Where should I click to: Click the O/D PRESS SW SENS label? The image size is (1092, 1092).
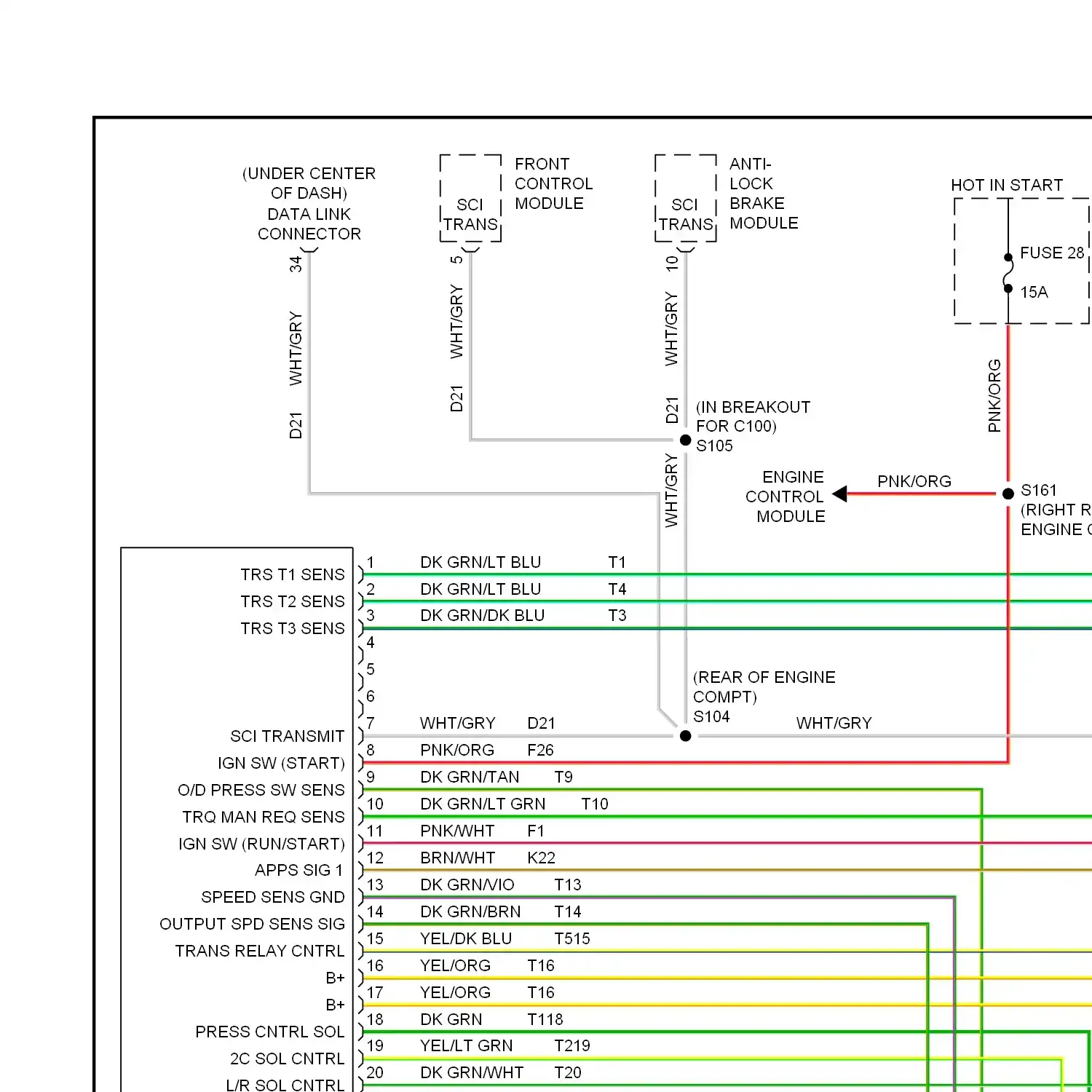[261, 790]
